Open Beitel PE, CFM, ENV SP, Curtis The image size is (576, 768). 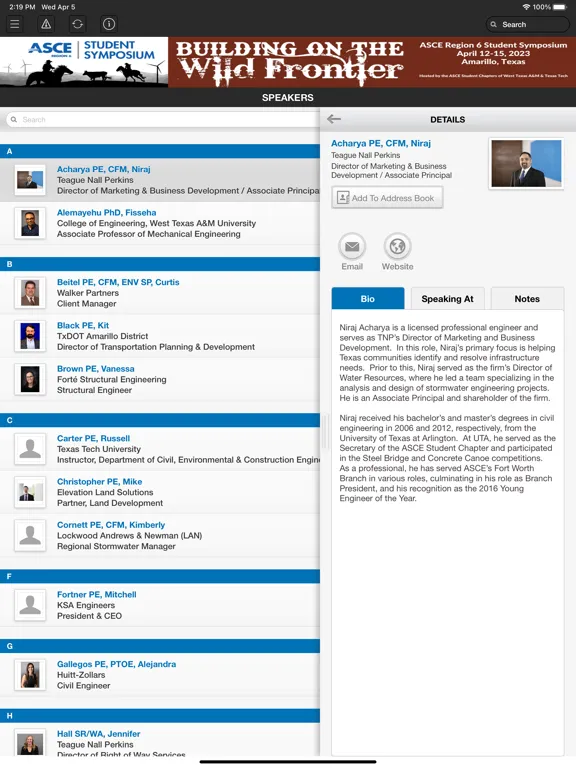tap(160, 293)
